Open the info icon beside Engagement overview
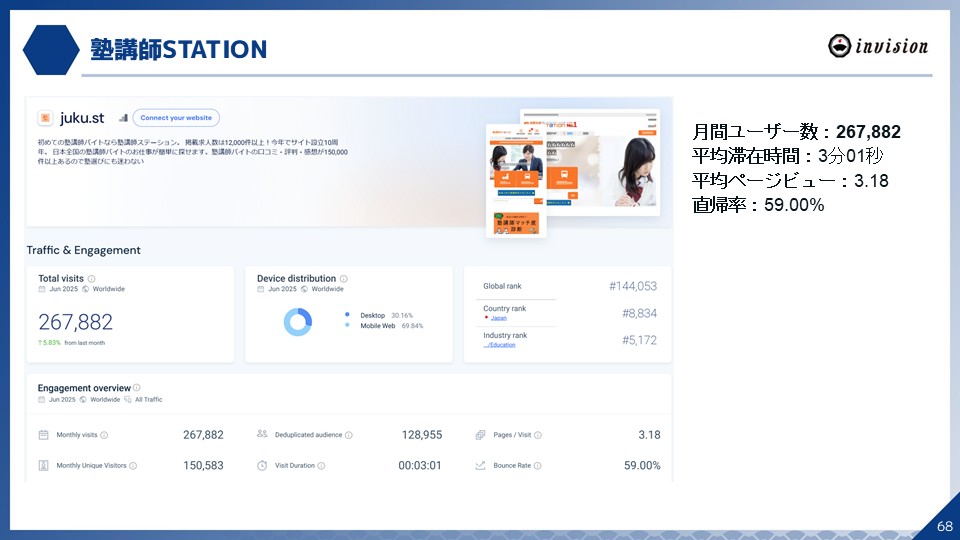This screenshot has width=960, height=540. [137, 388]
